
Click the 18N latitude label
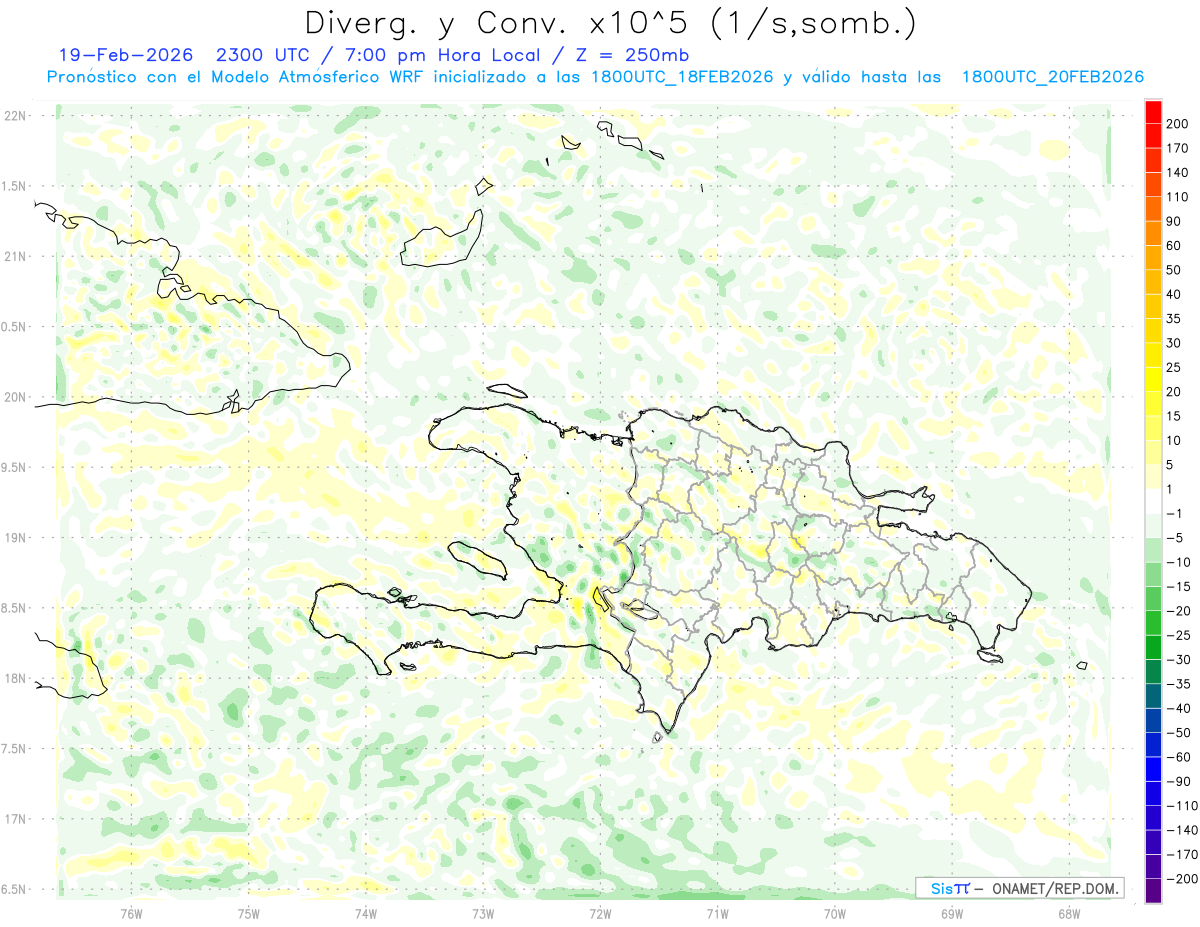15,679
